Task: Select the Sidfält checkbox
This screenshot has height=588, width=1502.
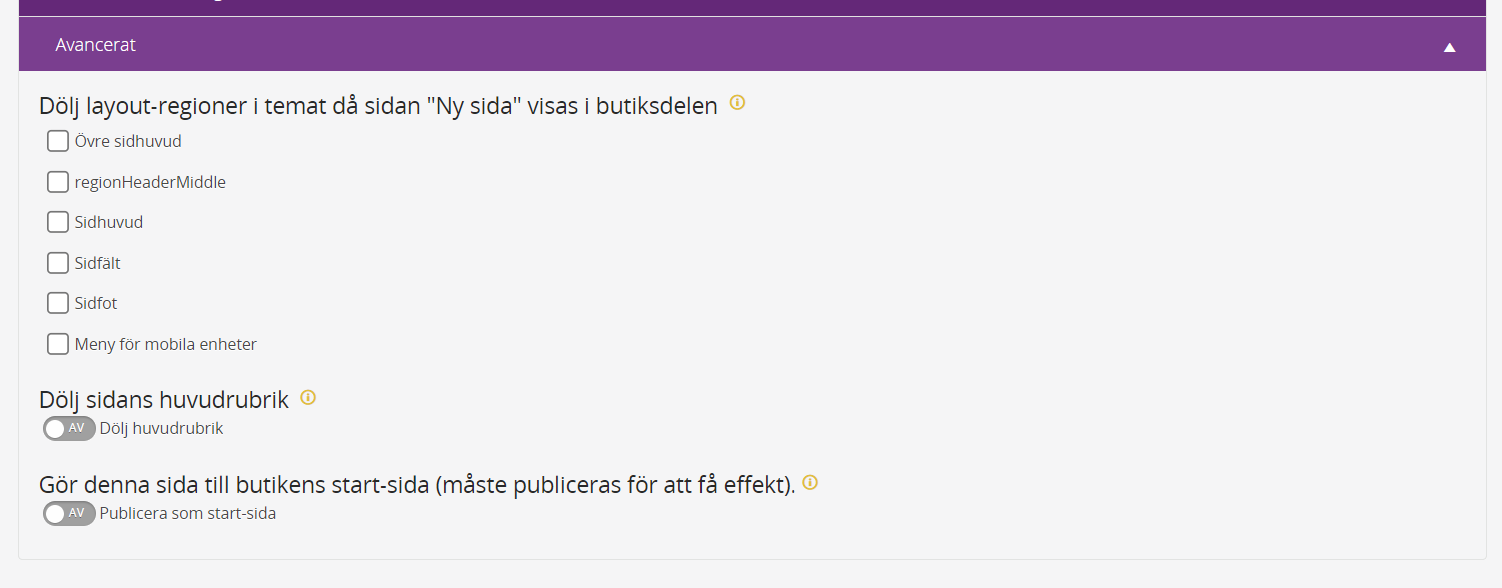Action: (x=58, y=263)
